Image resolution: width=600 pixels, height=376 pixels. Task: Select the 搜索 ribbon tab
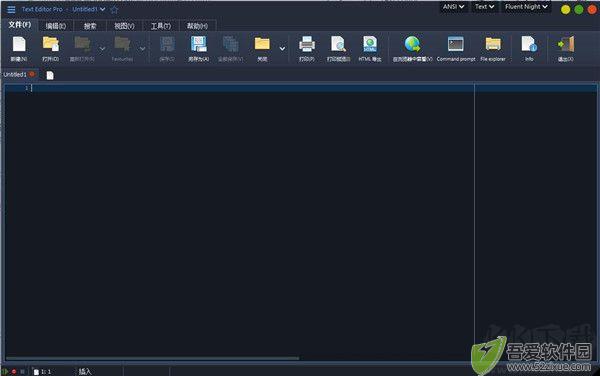[90, 26]
